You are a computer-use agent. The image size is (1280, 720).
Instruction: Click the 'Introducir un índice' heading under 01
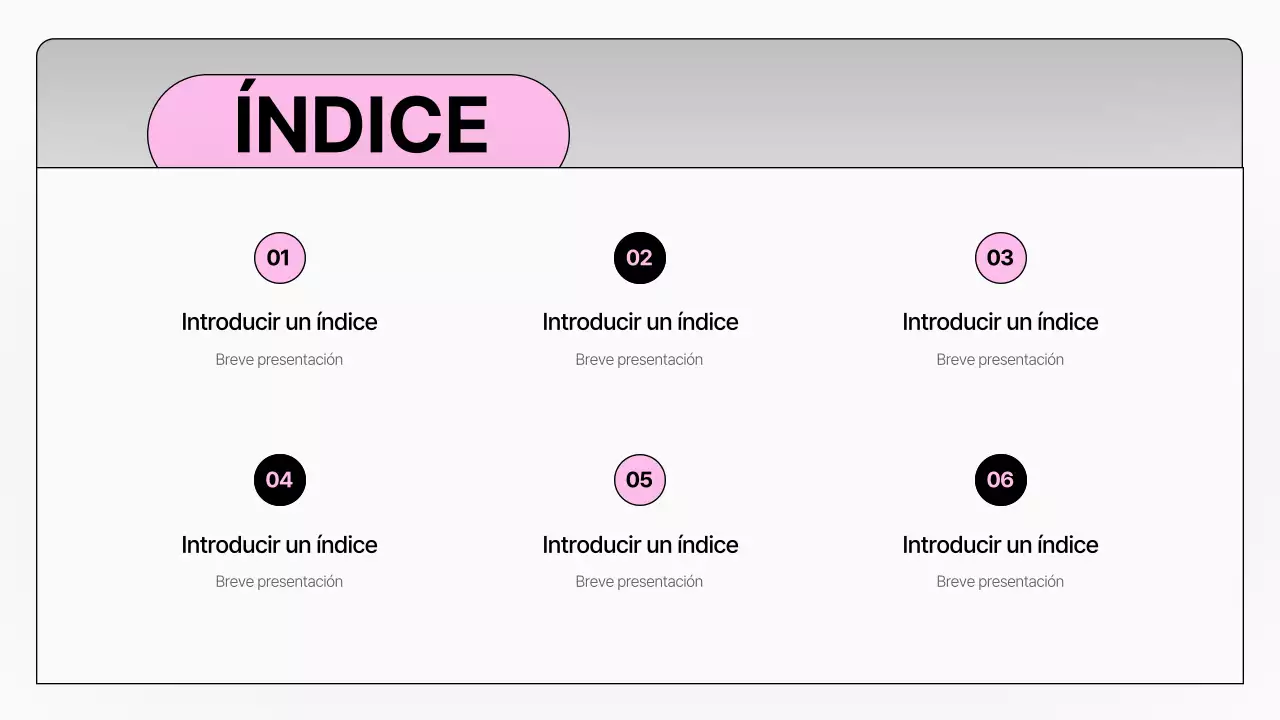point(279,322)
